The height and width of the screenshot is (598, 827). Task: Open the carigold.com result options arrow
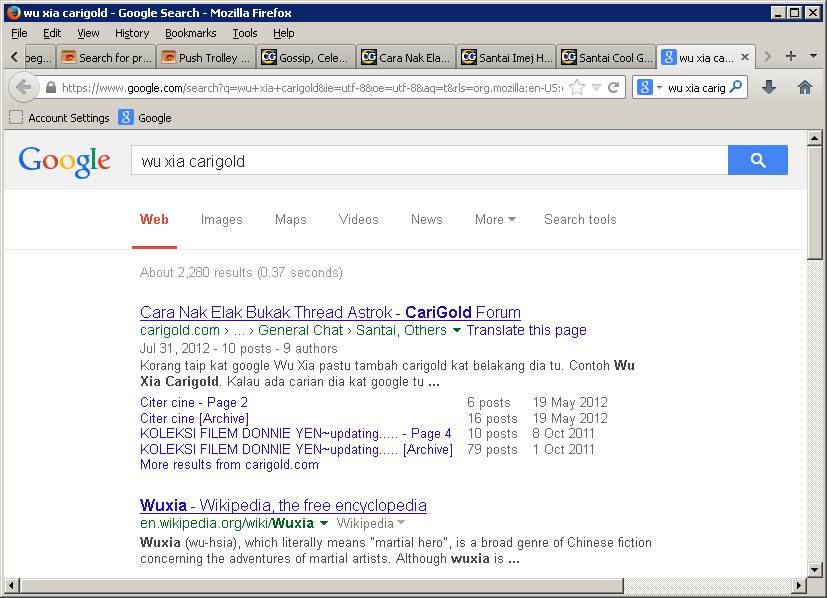457,330
